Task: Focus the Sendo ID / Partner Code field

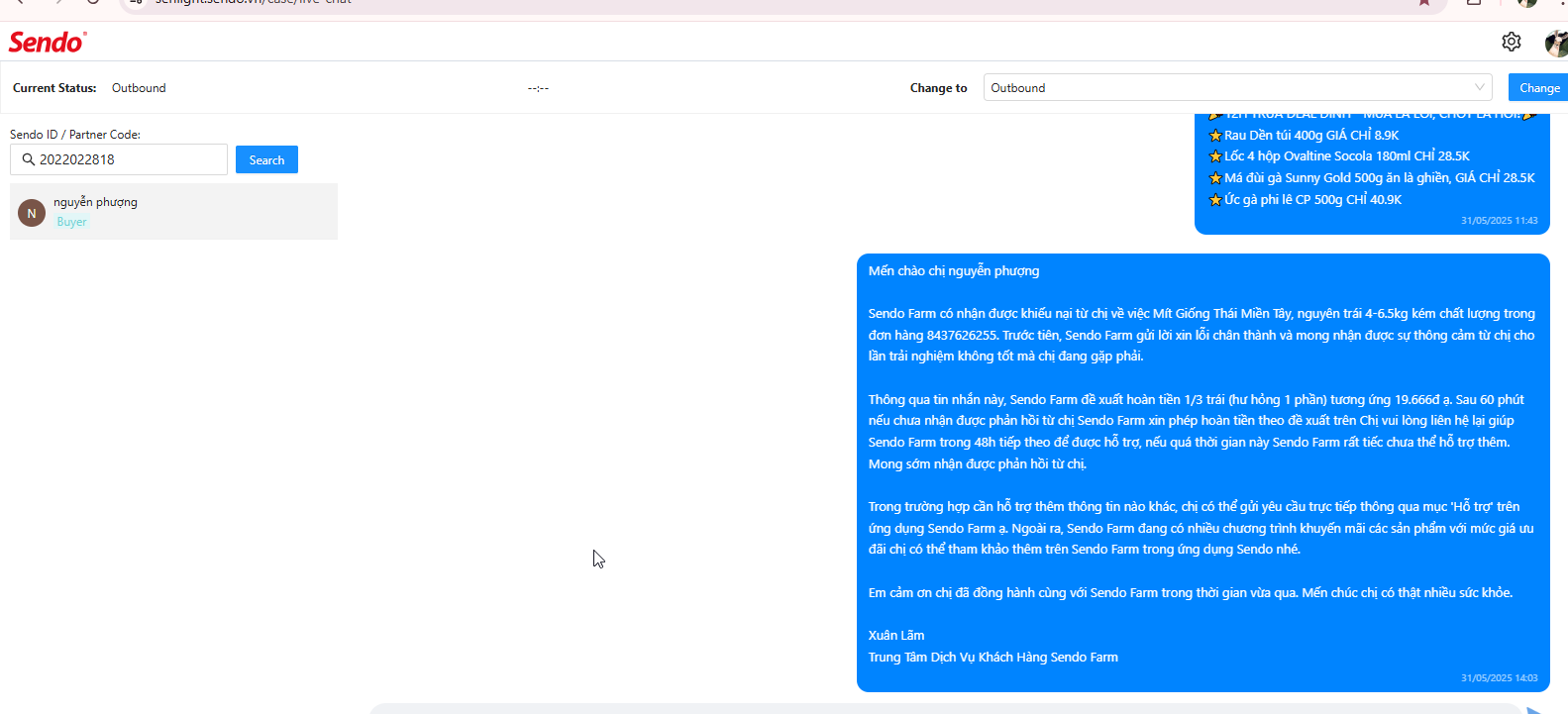Action: [119, 159]
